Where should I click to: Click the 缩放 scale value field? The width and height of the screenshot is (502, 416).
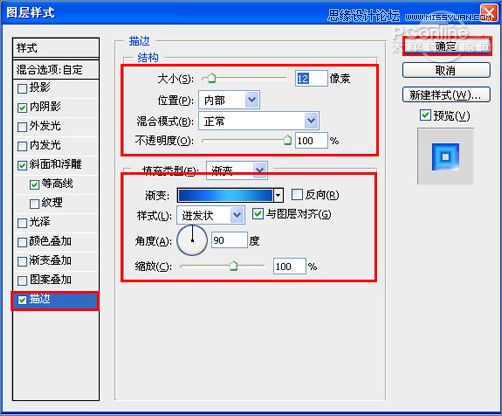pos(289,266)
